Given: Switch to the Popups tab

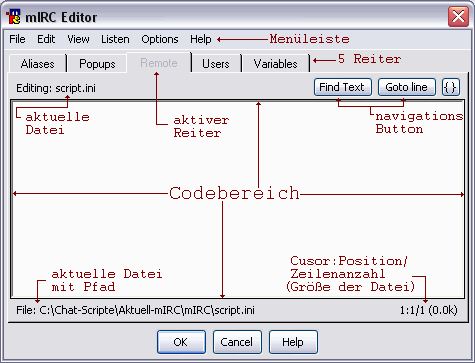Looking at the screenshot, I should coord(97,63).
